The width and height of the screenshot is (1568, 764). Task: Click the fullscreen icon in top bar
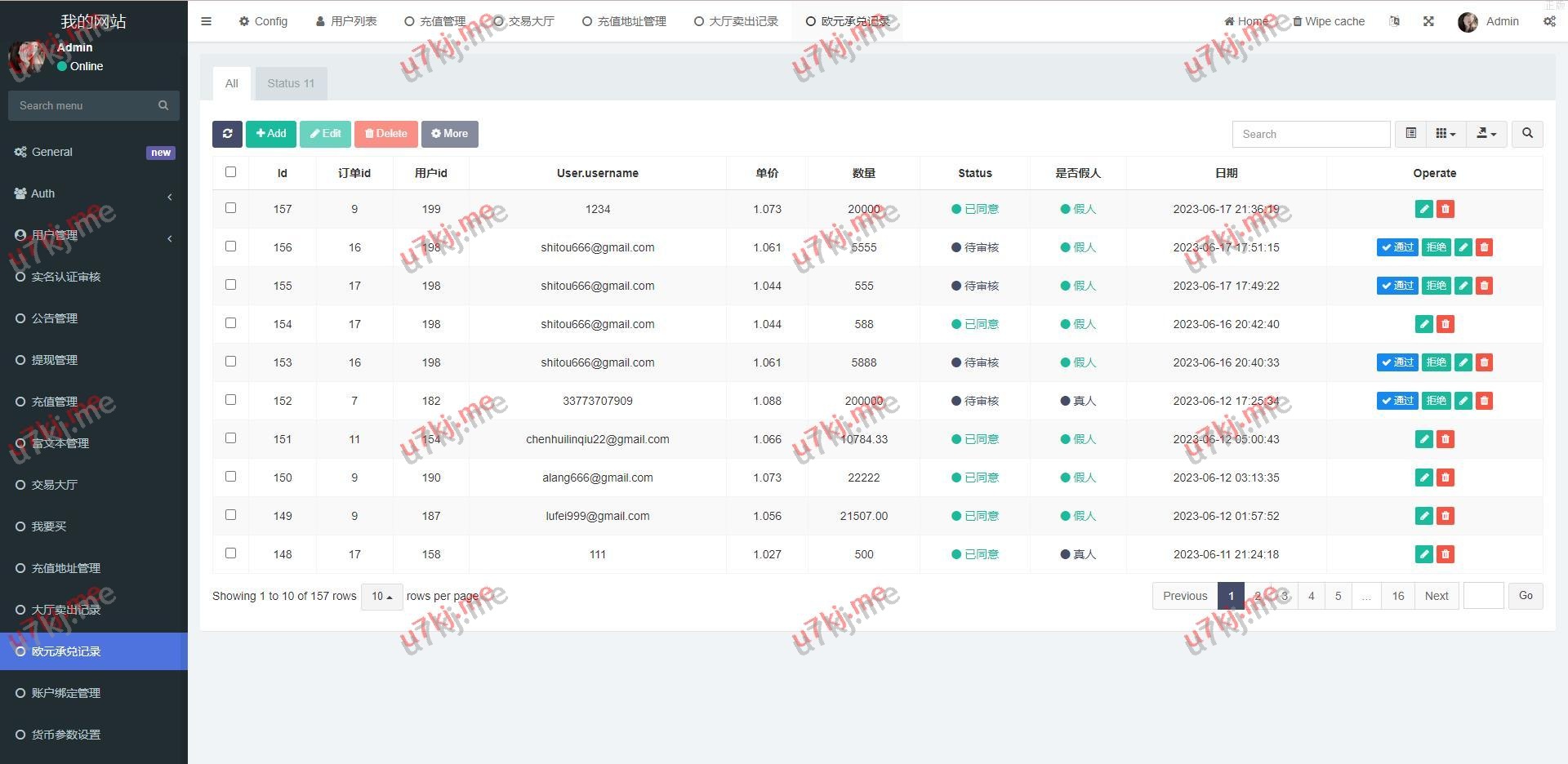tap(1428, 21)
